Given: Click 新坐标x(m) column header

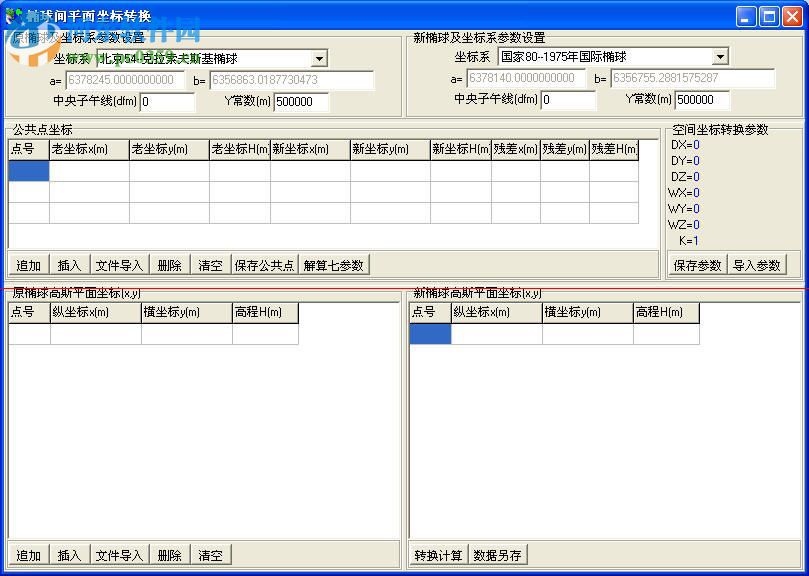Looking at the screenshot, I should tap(310, 150).
